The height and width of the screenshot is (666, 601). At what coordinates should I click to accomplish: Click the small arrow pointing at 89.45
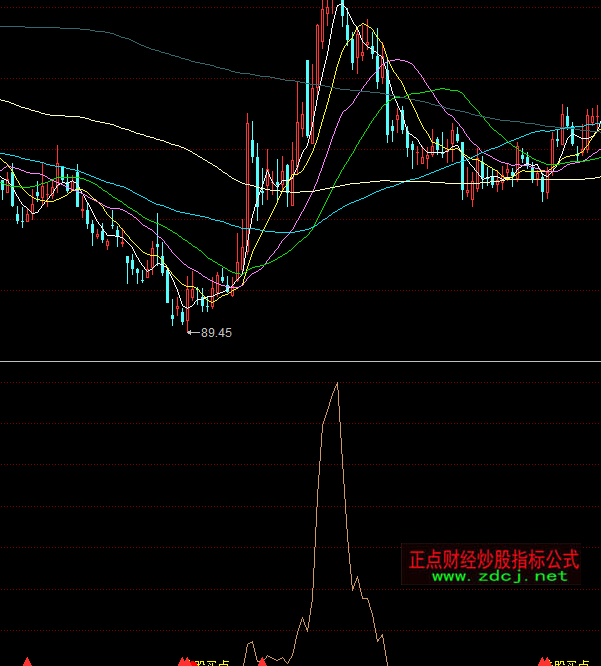point(193,333)
